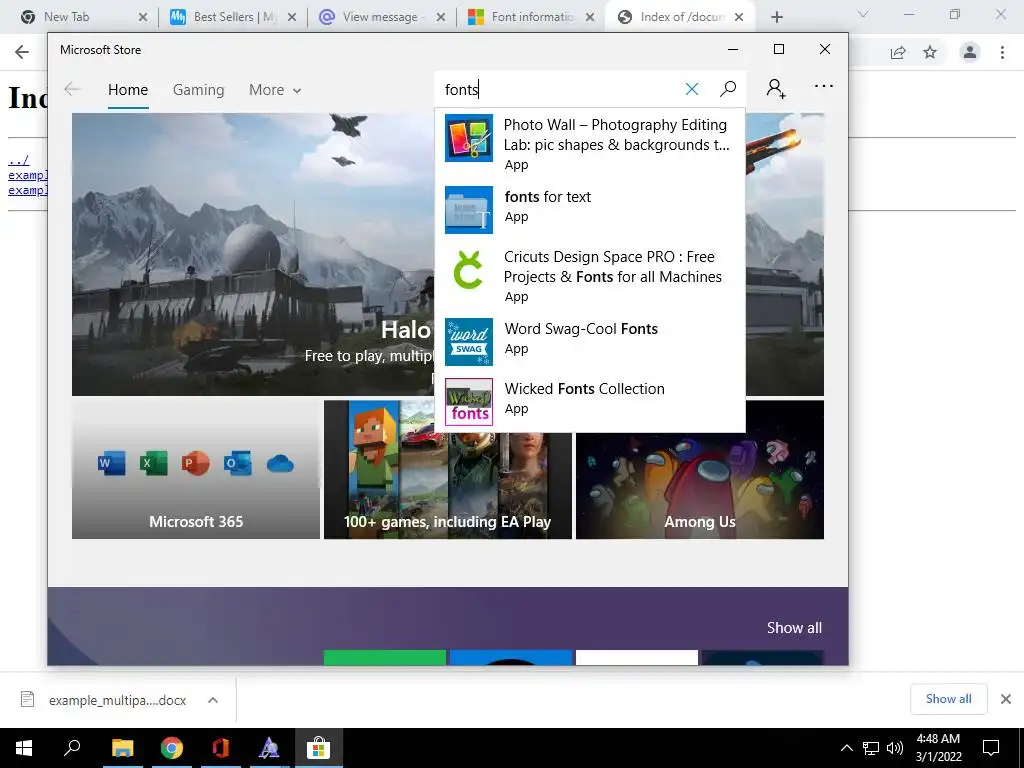Select 'fonts for text' suggestion text
The height and width of the screenshot is (768, 1024).
(x=547, y=197)
